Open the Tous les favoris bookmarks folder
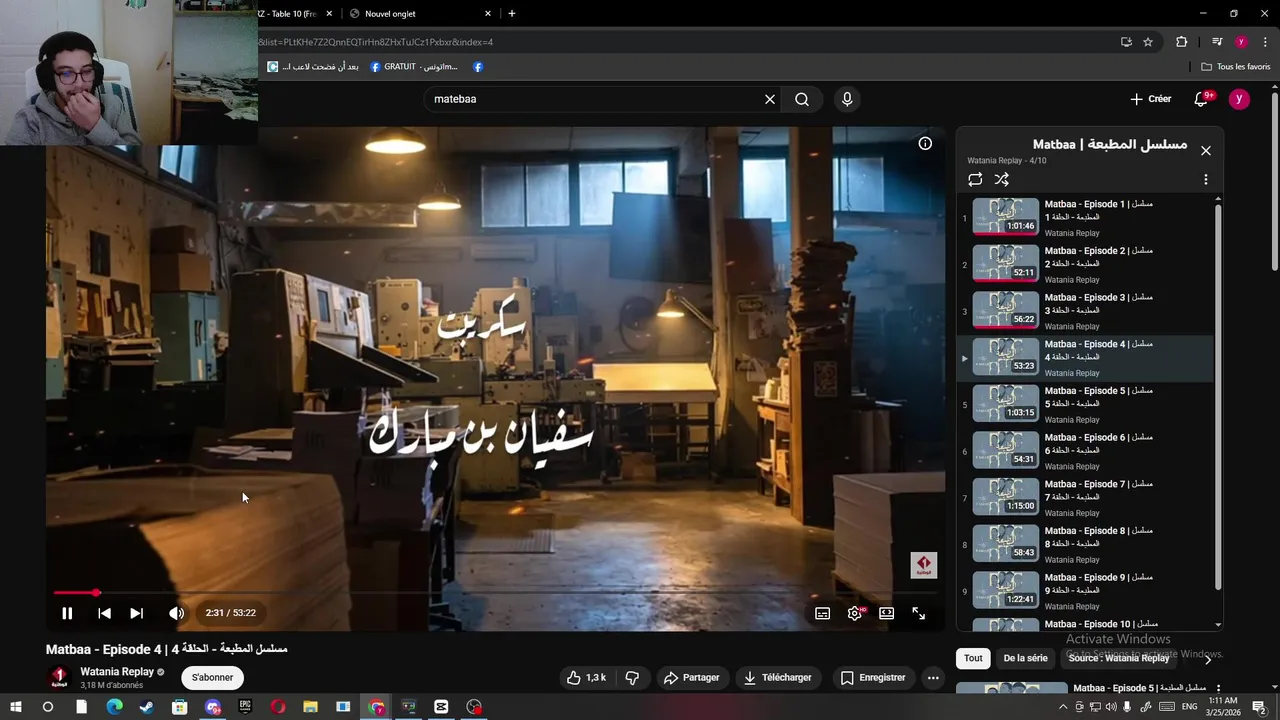The image size is (1280, 720). click(1236, 66)
